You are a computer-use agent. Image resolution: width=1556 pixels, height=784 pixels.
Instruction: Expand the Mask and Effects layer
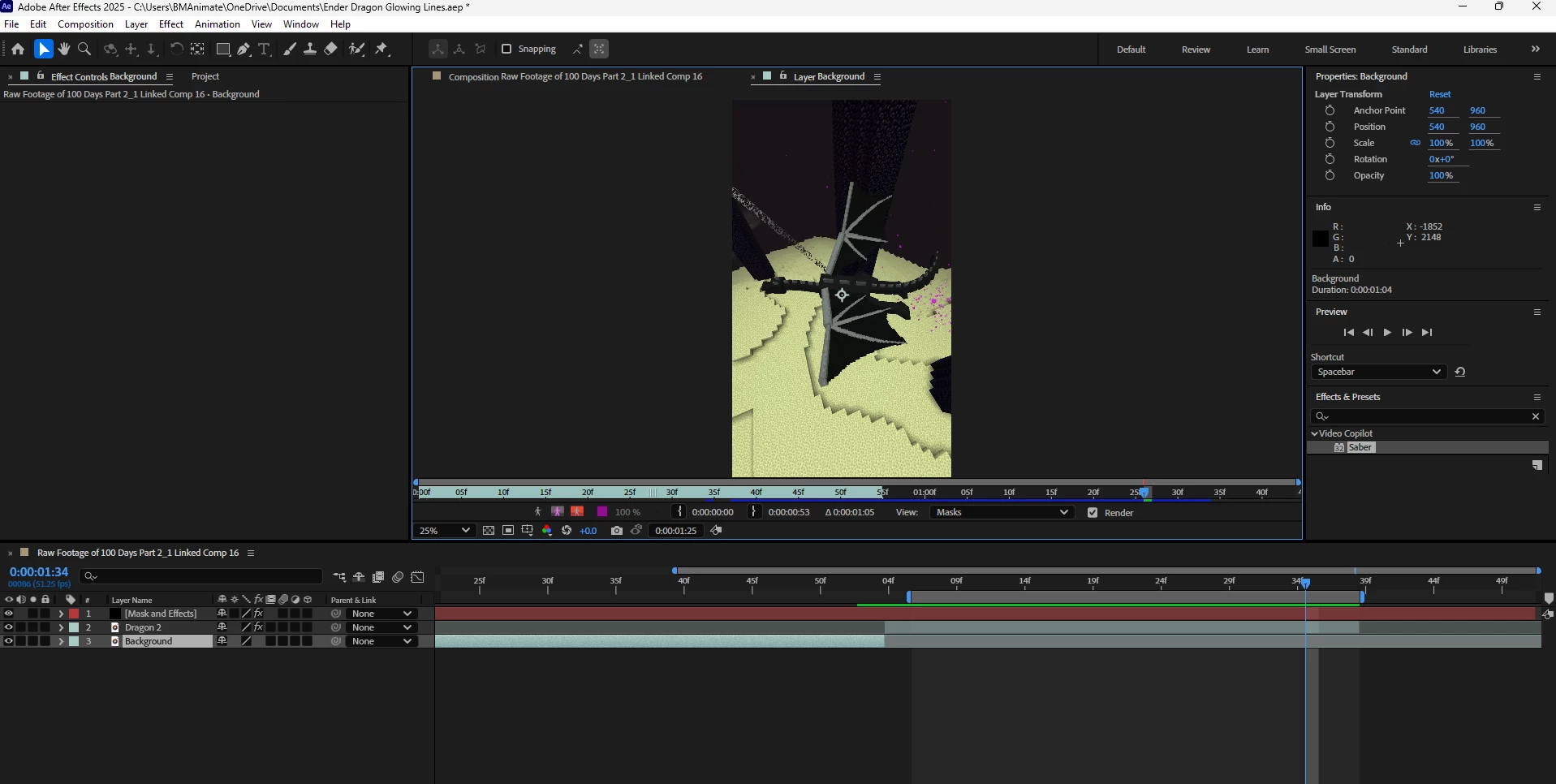point(61,614)
